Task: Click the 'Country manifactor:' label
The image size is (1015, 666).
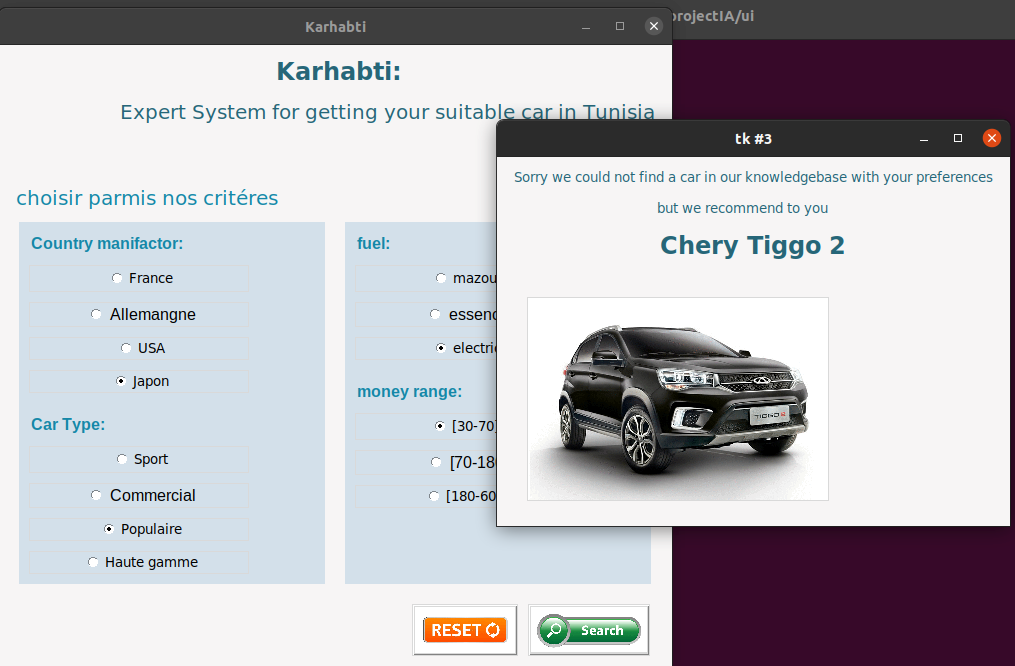Action: (x=107, y=243)
